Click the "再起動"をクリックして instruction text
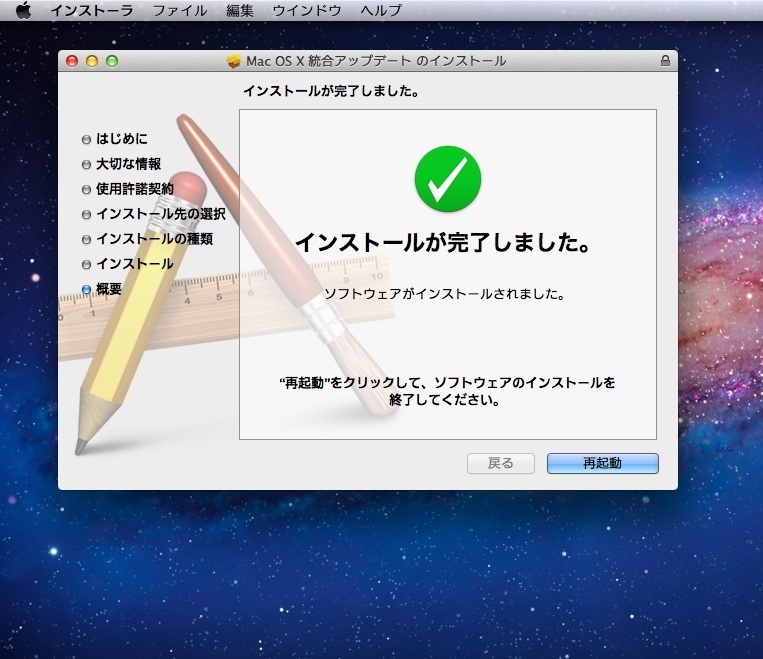 (x=448, y=391)
